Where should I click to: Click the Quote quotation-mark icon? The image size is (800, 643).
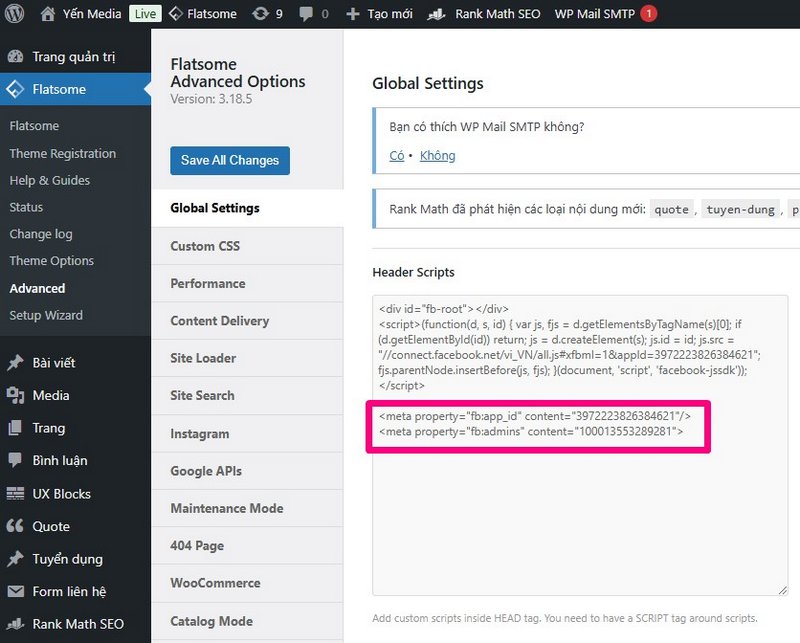coord(15,526)
